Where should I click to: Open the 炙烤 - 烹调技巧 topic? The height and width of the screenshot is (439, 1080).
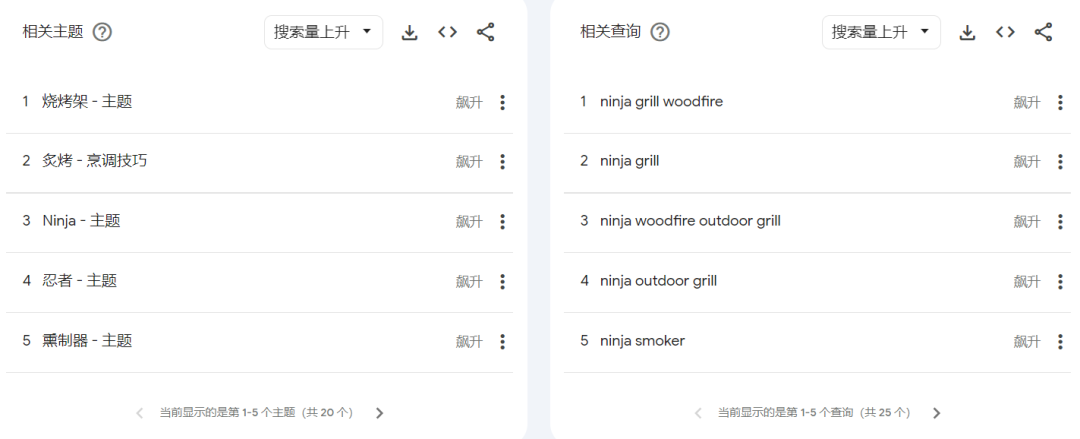(x=94, y=161)
